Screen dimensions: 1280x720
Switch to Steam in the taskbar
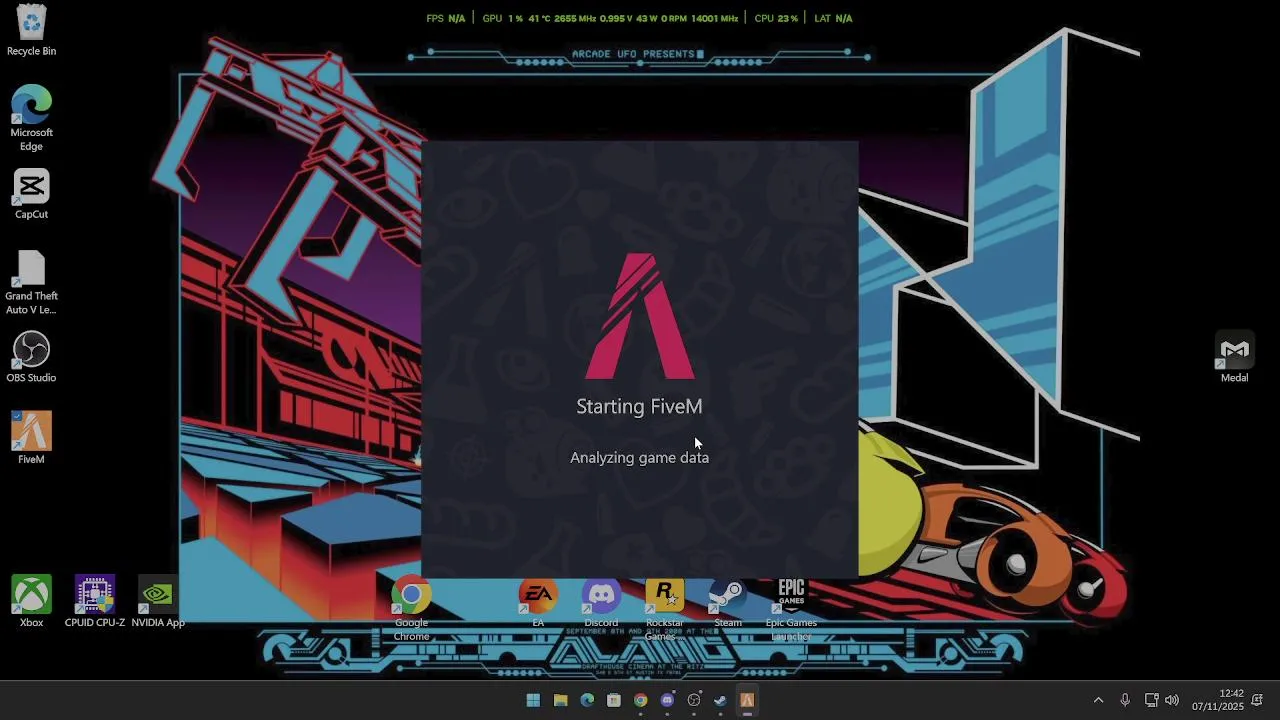pyautogui.click(x=720, y=700)
